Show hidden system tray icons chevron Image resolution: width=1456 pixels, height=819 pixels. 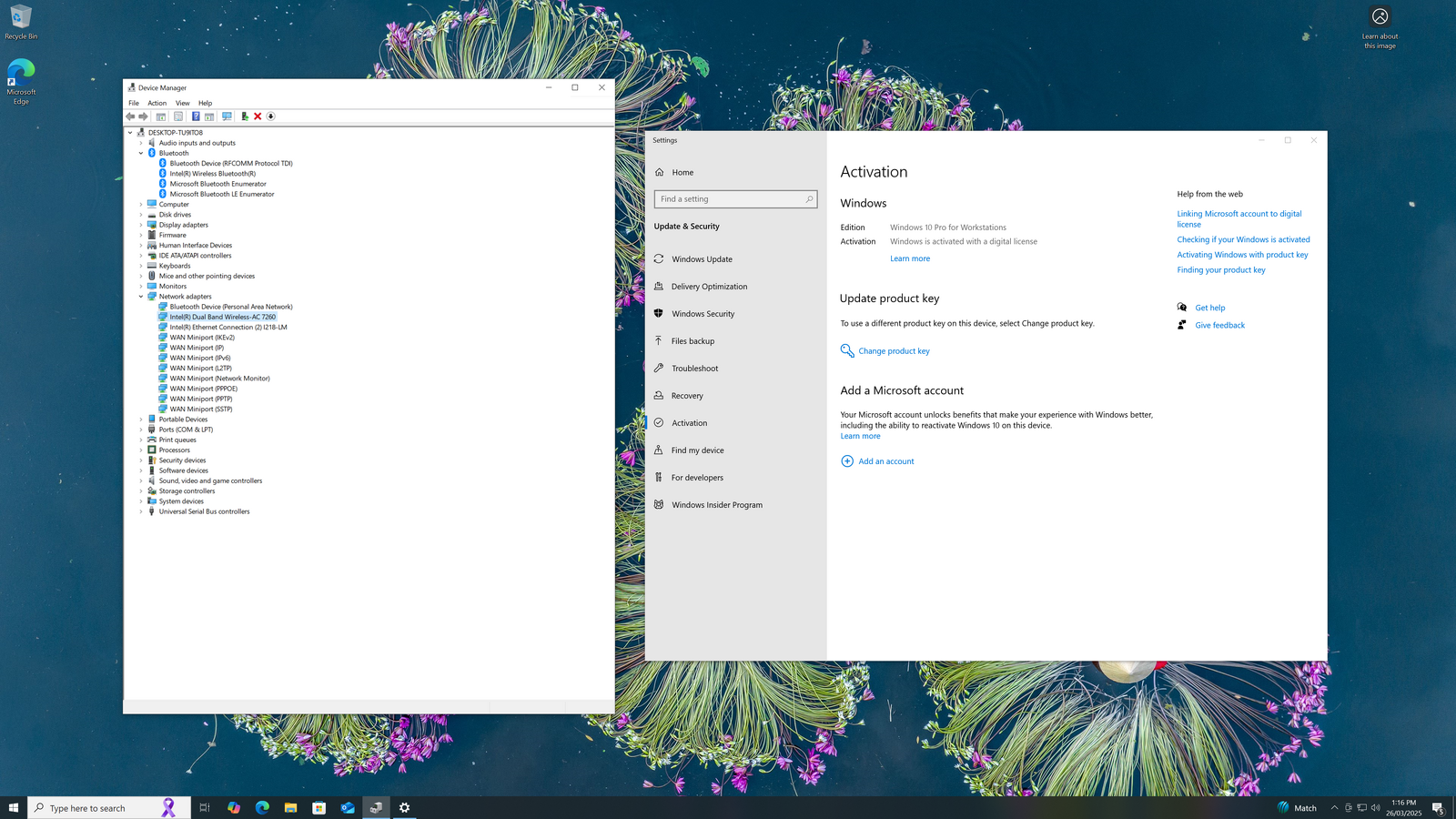1334,808
